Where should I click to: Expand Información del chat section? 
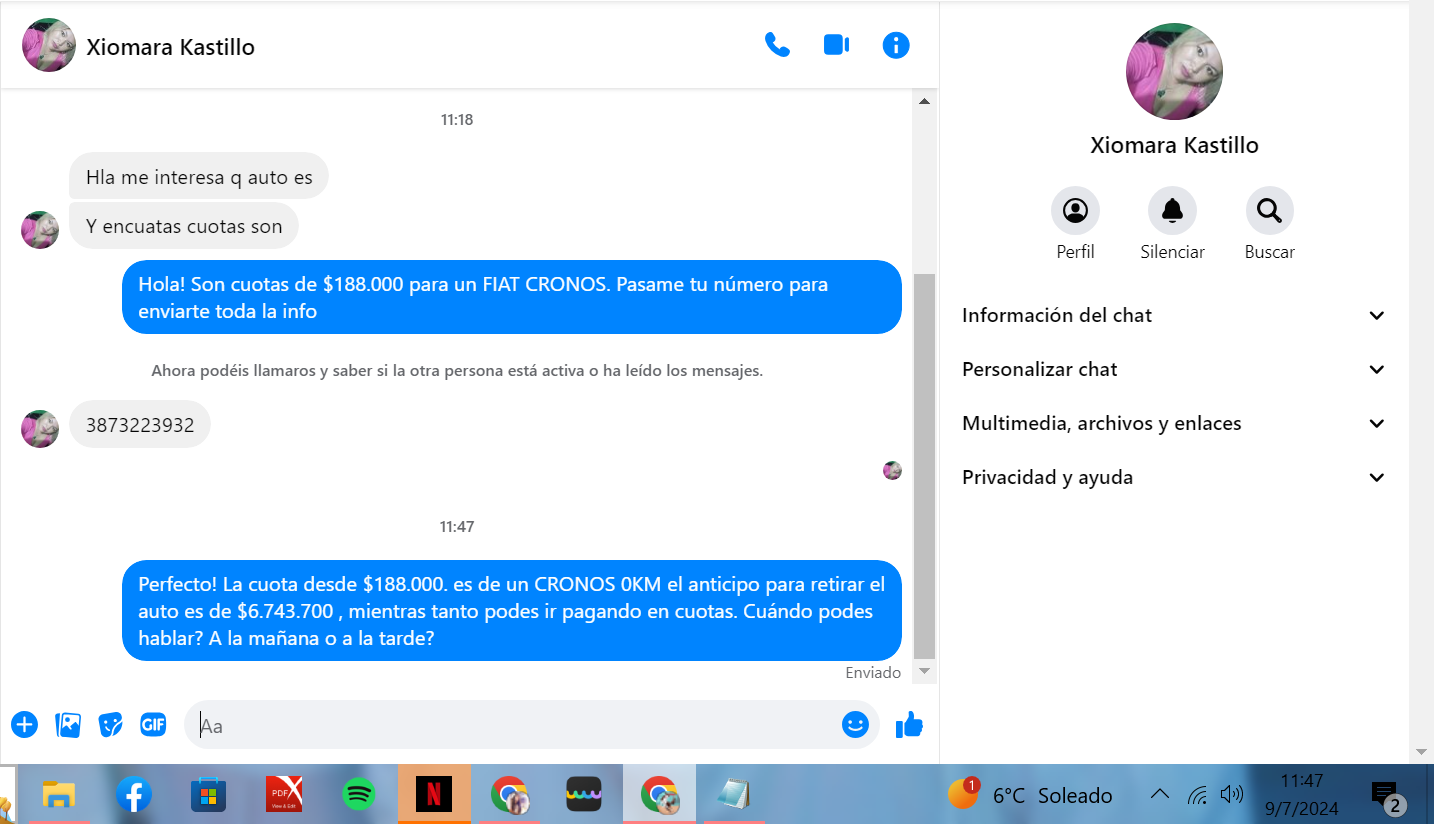click(1175, 315)
